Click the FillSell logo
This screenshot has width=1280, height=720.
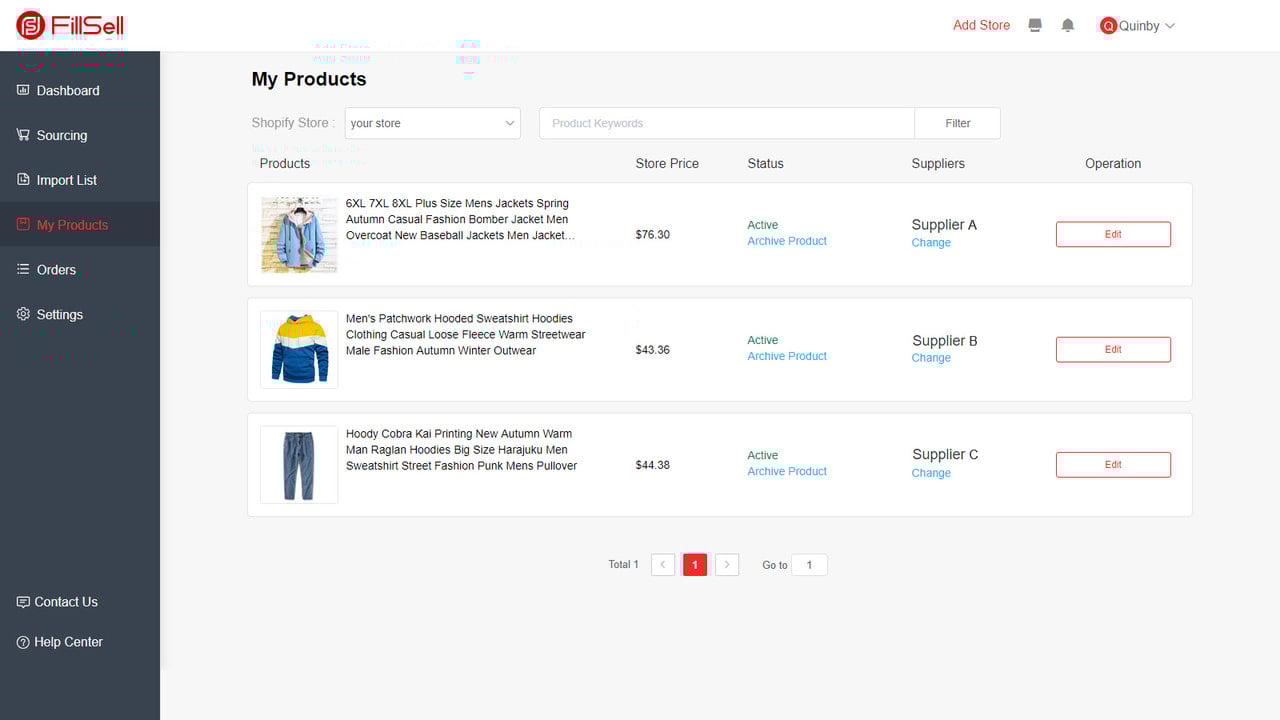70,25
